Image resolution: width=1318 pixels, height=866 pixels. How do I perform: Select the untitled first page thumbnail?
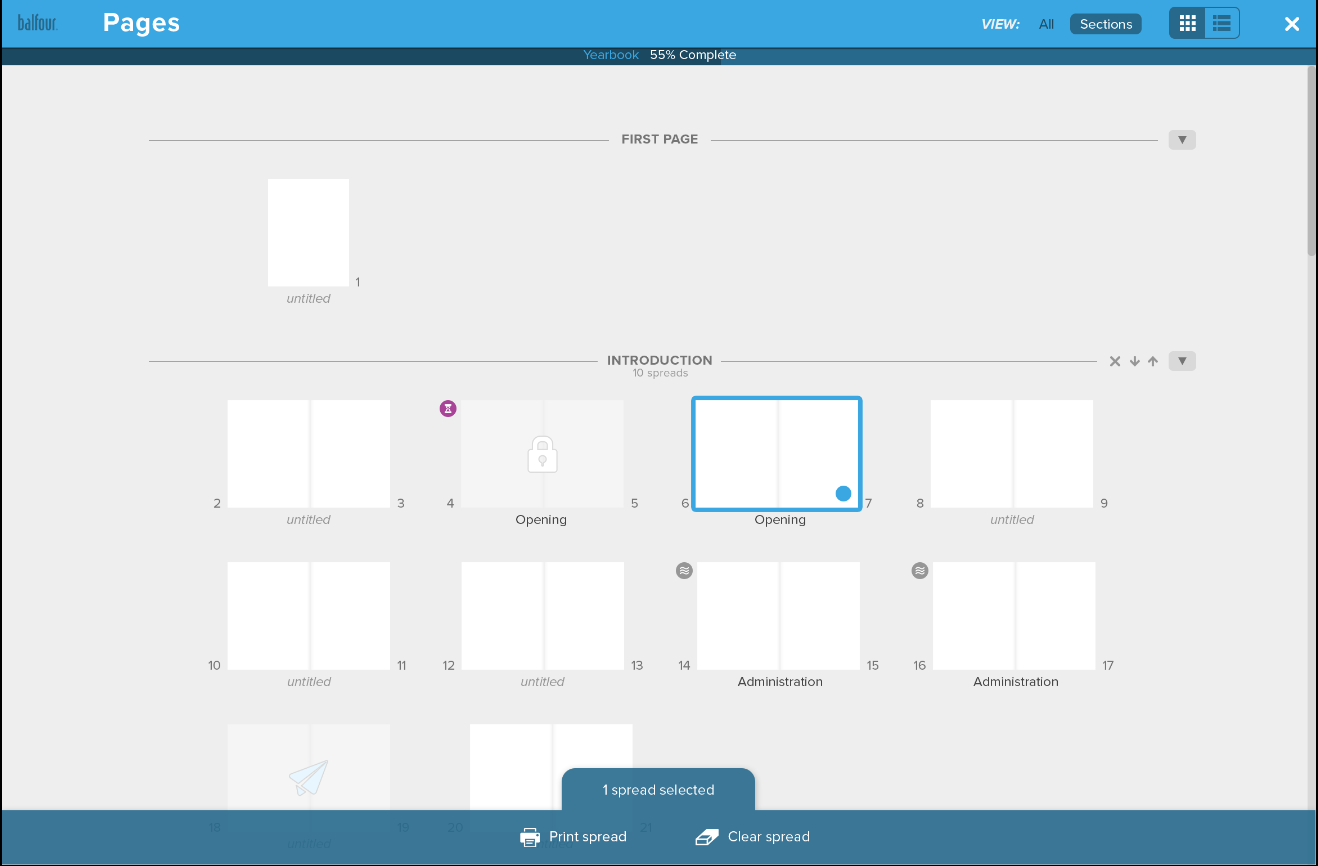pyautogui.click(x=308, y=233)
